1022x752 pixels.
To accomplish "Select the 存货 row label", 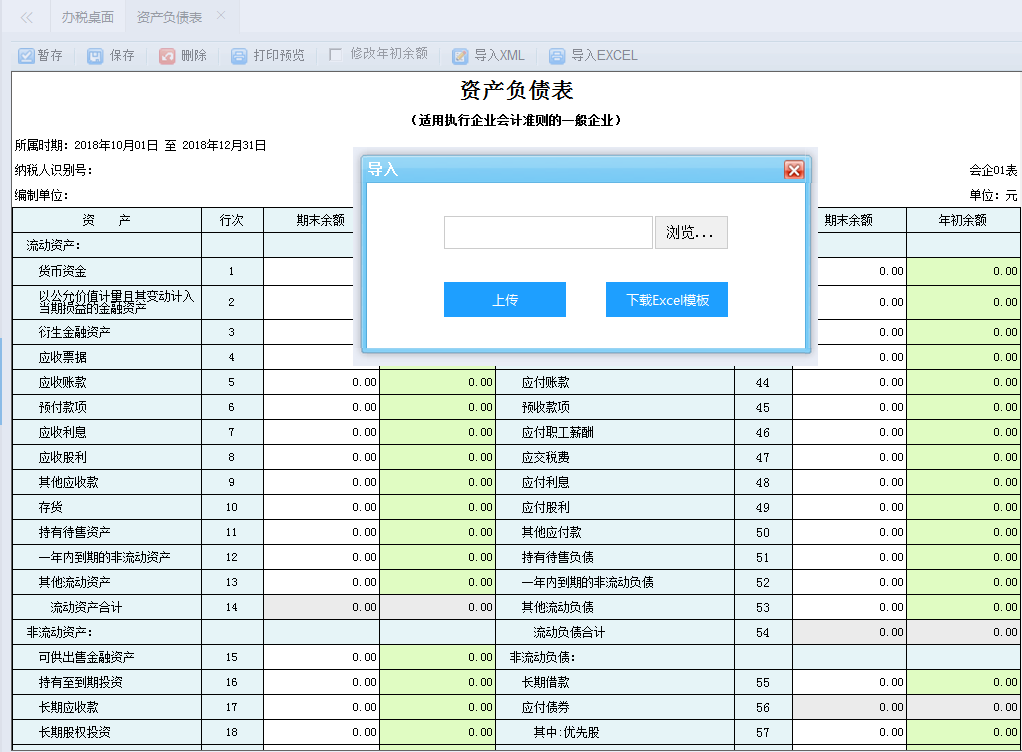I will point(51,507).
